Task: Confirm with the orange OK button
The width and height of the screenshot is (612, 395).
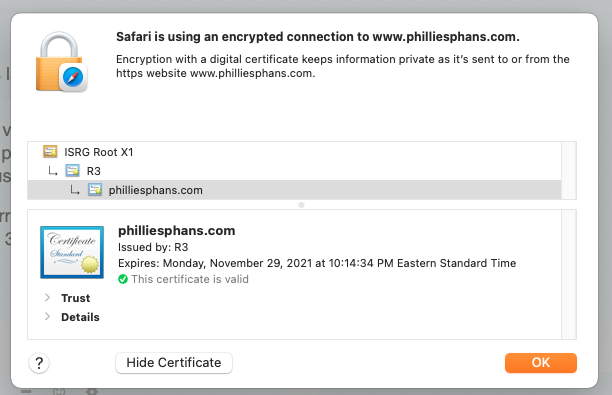Action: click(x=541, y=363)
